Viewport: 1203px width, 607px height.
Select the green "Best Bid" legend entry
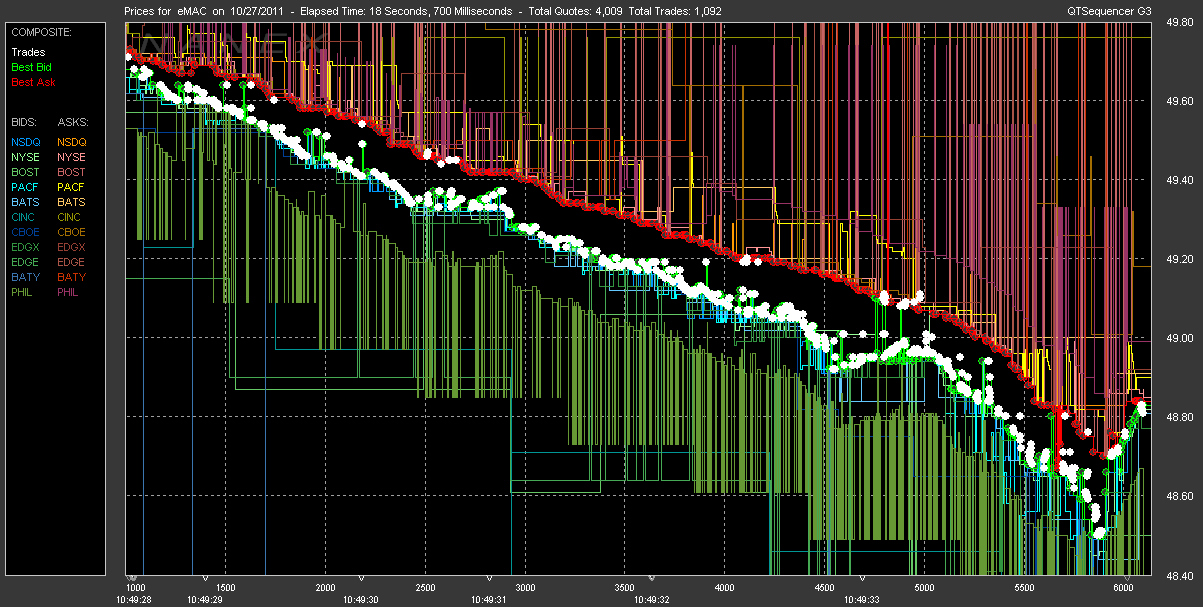point(31,67)
